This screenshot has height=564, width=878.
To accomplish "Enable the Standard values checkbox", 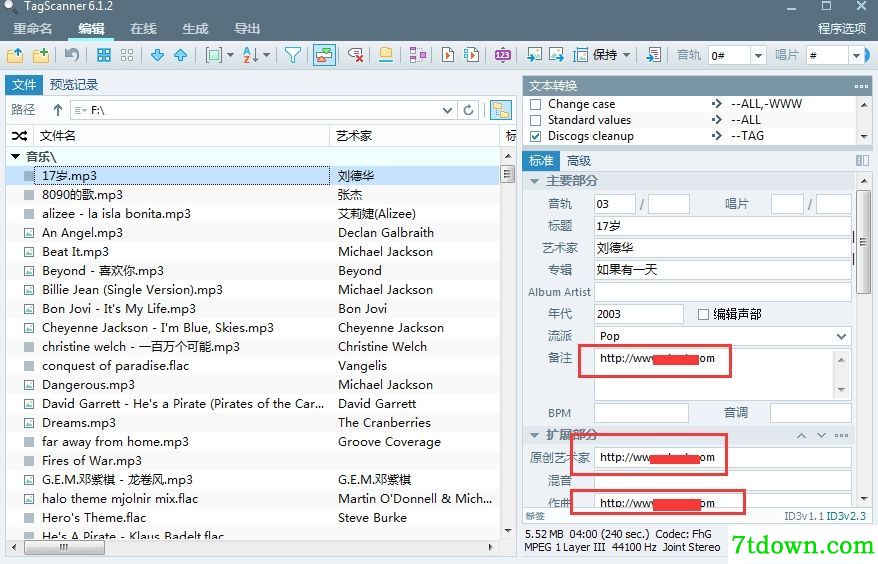I will point(536,120).
